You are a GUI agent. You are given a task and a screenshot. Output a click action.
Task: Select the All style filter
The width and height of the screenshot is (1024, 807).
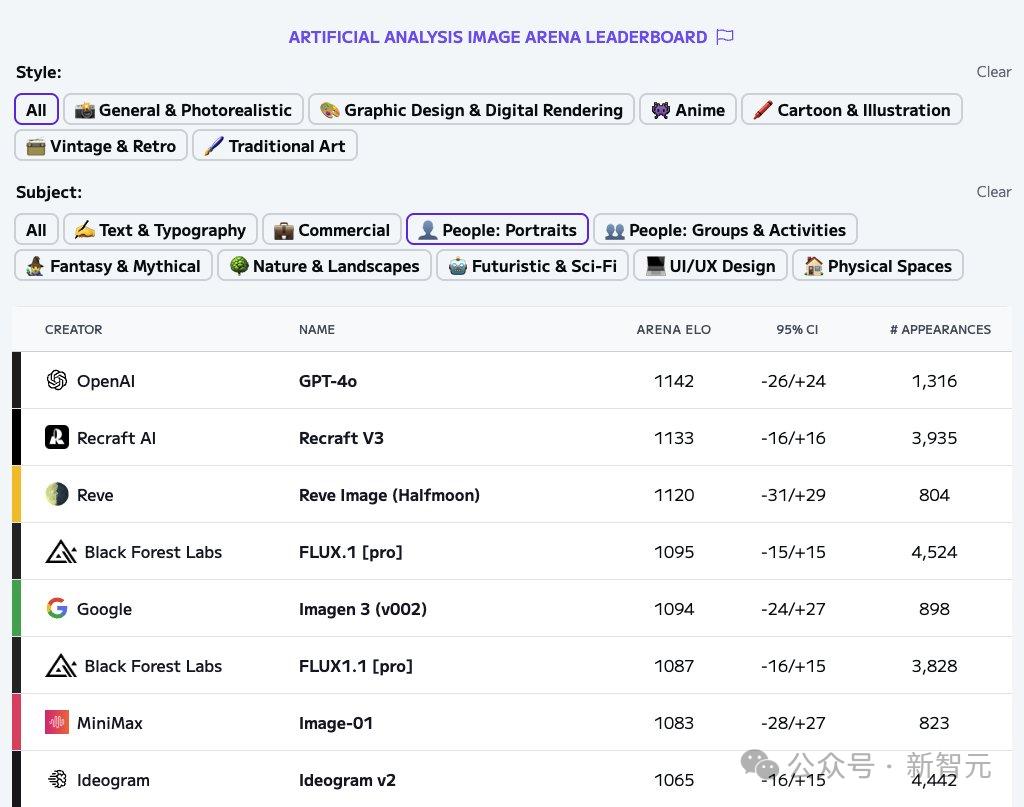click(37, 110)
